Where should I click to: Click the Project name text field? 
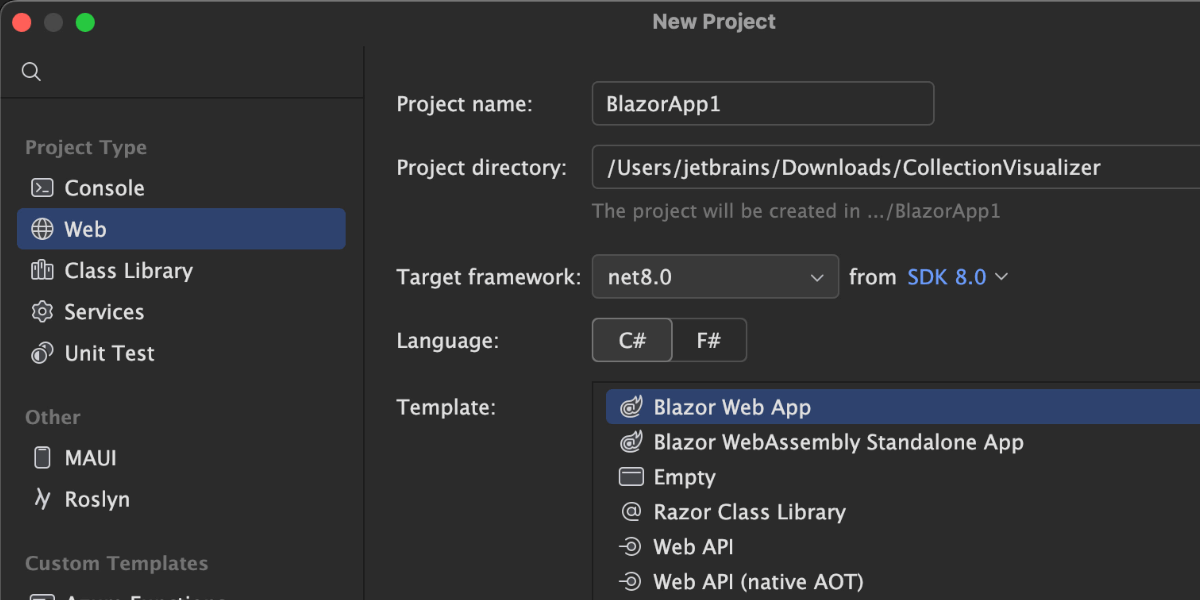[762, 104]
